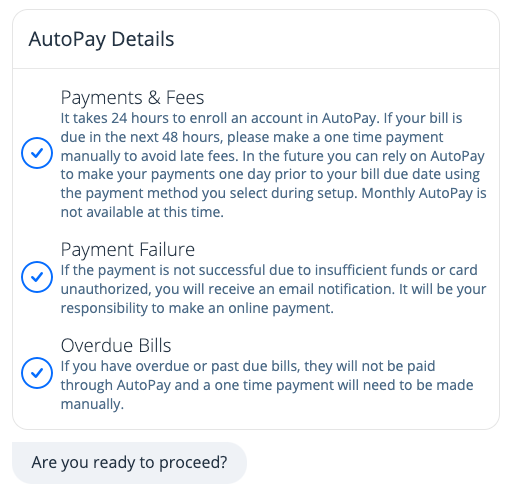Click the 'Are you ready to proceed?' message
Viewport: 505px width, 492px height.
coord(129,463)
